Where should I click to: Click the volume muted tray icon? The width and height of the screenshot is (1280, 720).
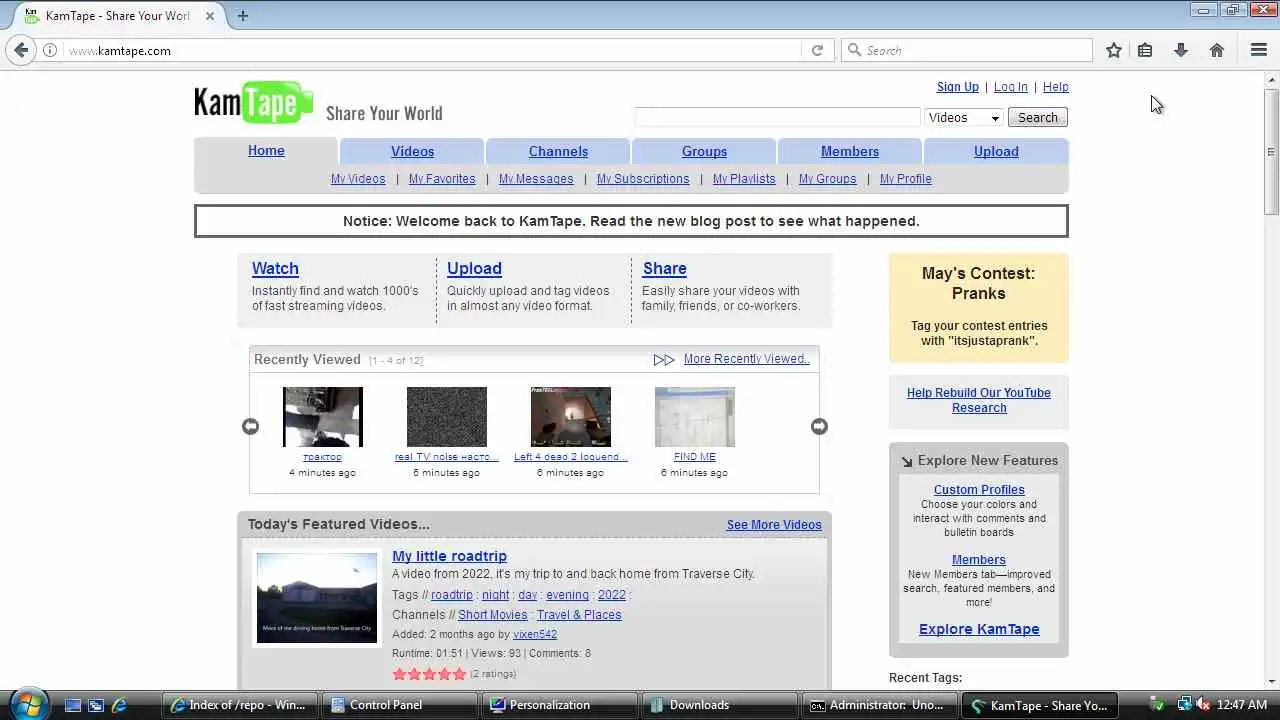(1202, 705)
